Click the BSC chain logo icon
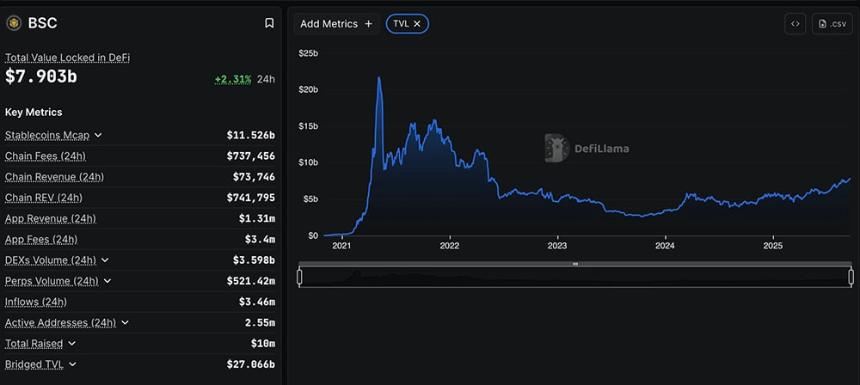 tap(13, 23)
